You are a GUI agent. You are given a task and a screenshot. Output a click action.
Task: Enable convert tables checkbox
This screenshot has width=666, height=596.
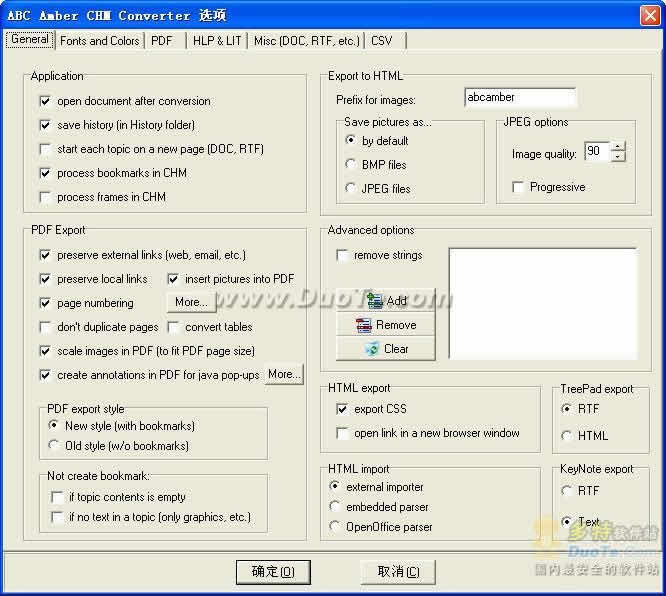(173, 327)
